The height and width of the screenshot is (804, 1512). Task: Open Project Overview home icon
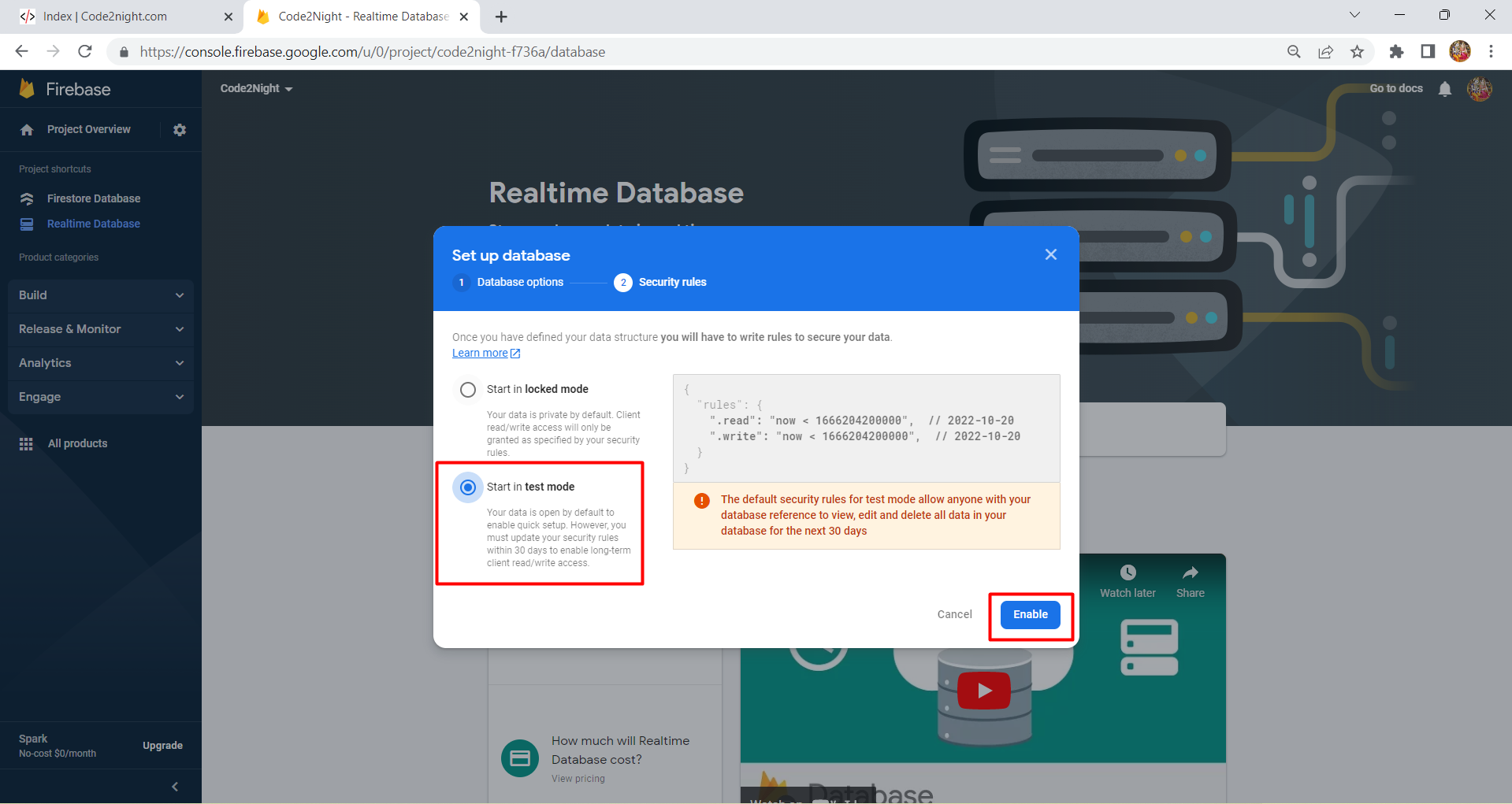27,130
